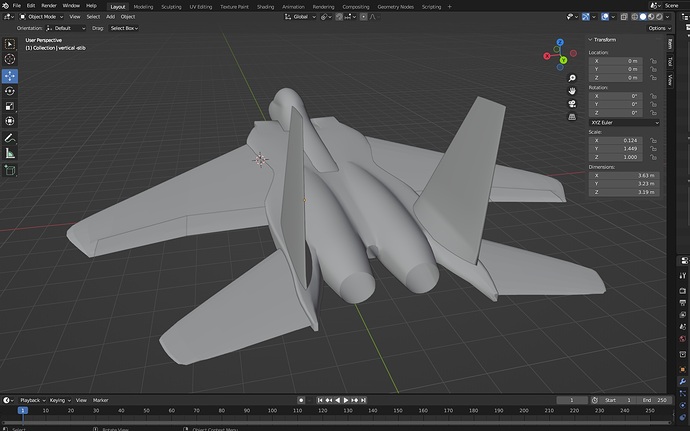
Task: Switch to Sculpting workspace tab
Action: 171,7
